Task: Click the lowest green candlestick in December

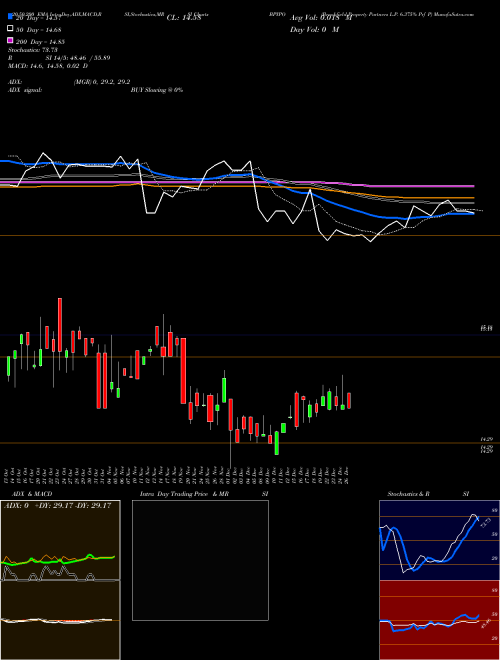Action: 277,443
